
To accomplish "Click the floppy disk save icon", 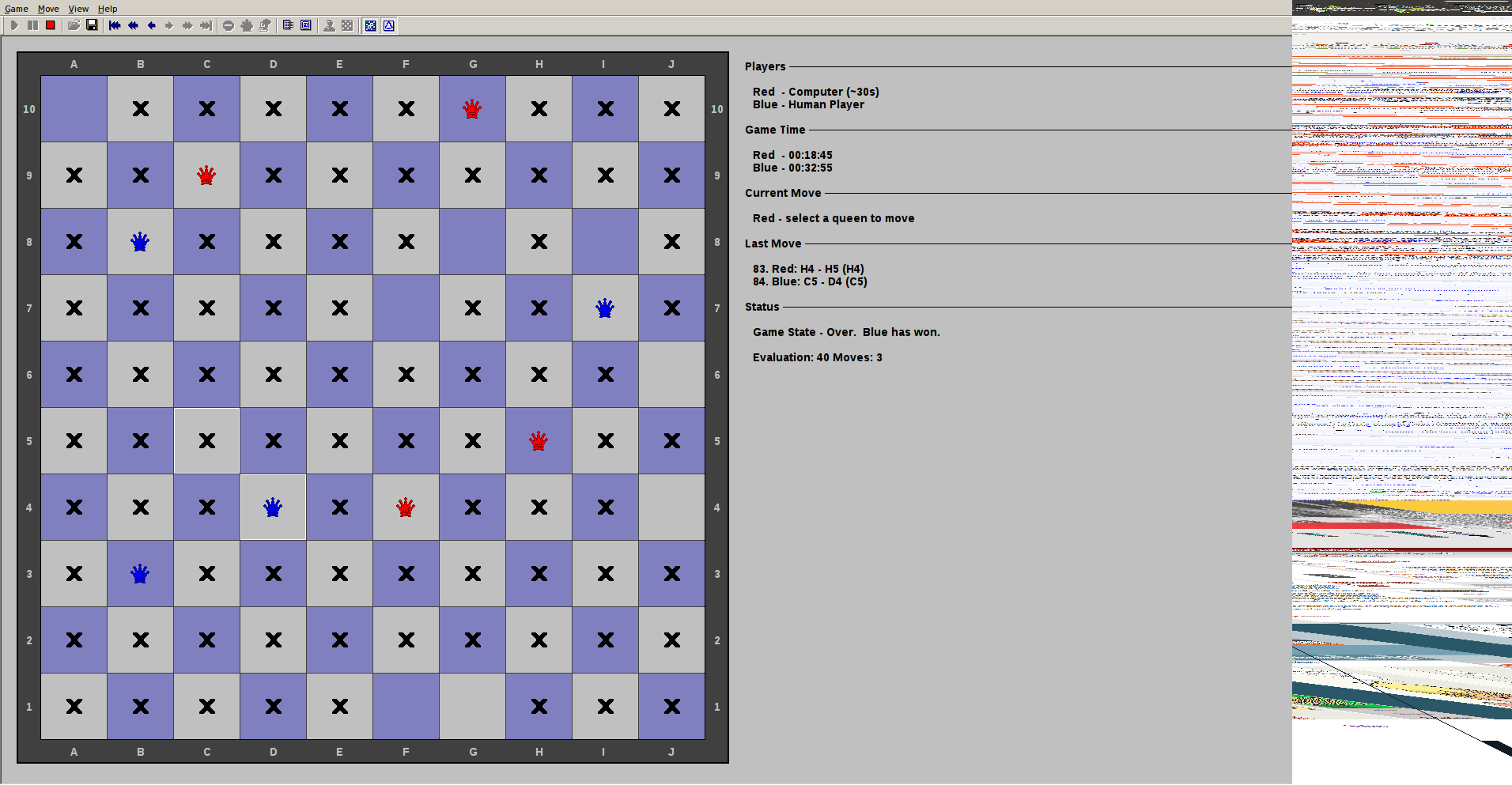I will tap(92, 25).
